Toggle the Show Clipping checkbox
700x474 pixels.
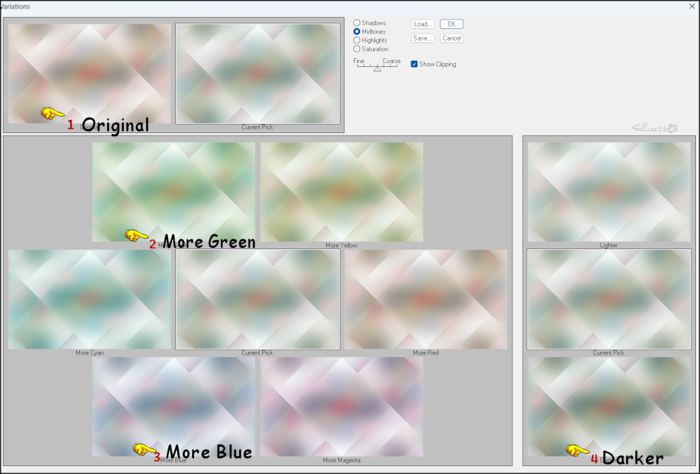414,64
